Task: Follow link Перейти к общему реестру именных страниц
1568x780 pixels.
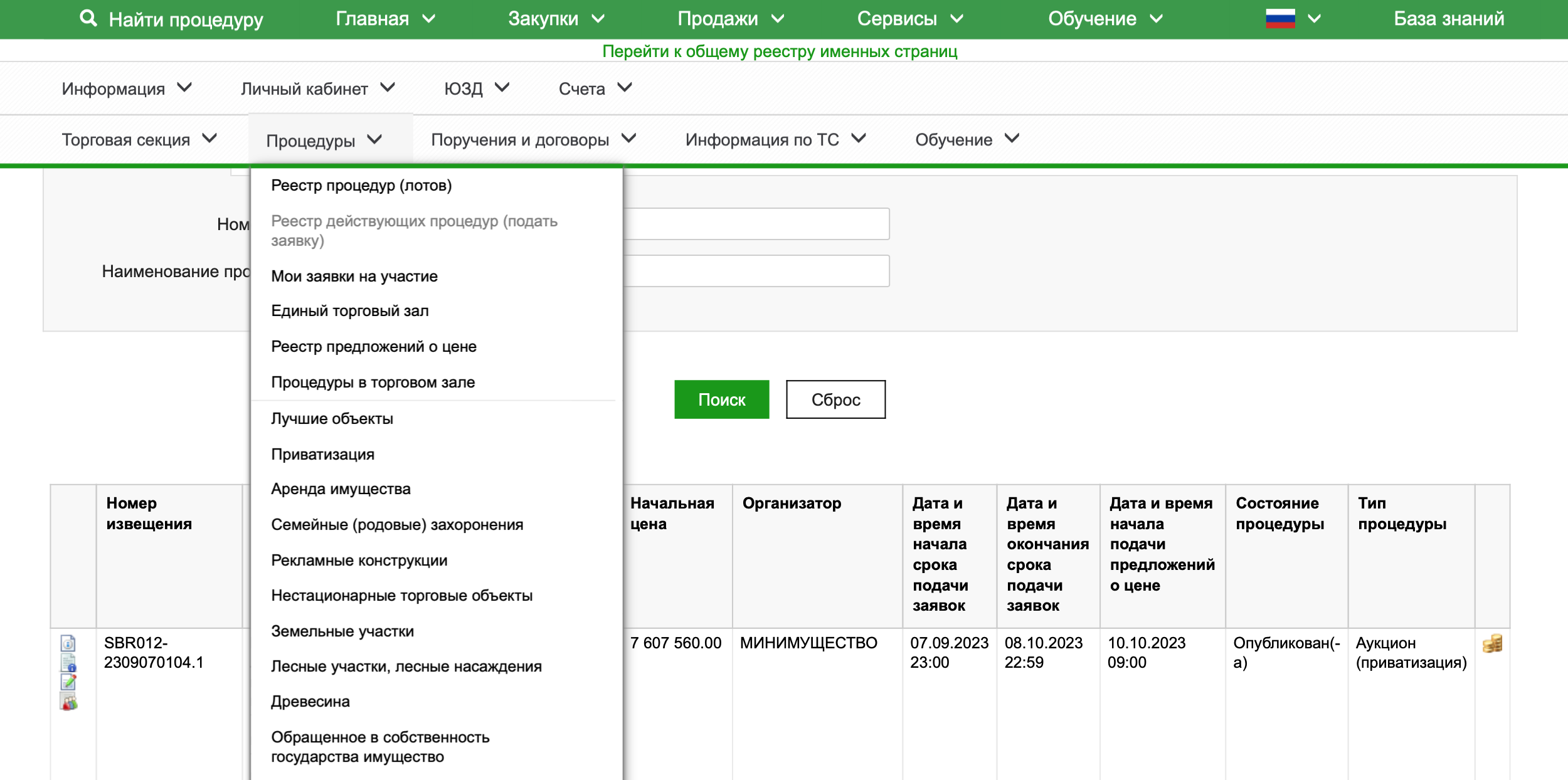Action: coord(780,51)
